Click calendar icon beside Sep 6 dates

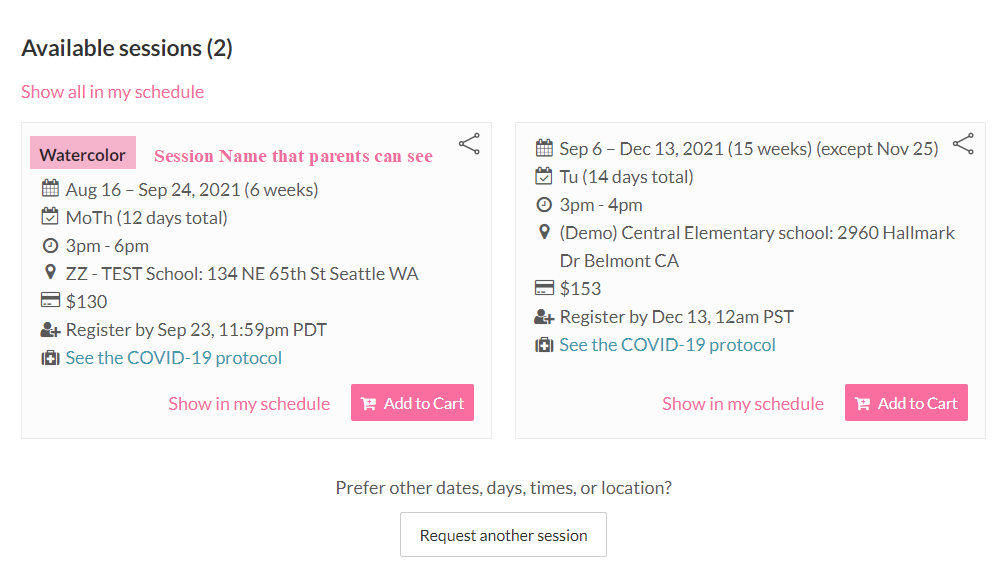pyautogui.click(x=544, y=149)
